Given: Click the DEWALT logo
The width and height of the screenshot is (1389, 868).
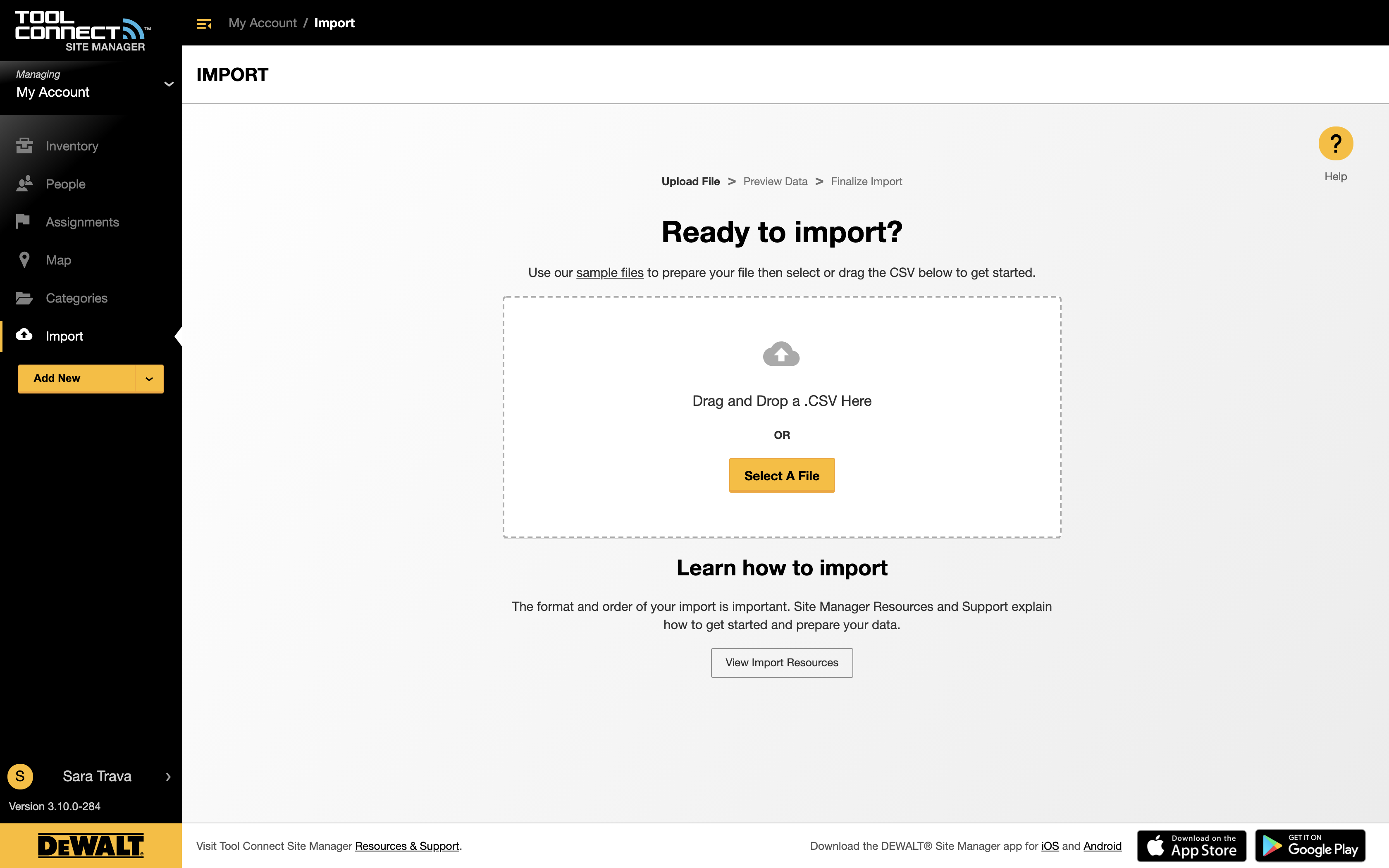Looking at the screenshot, I should click(91, 846).
